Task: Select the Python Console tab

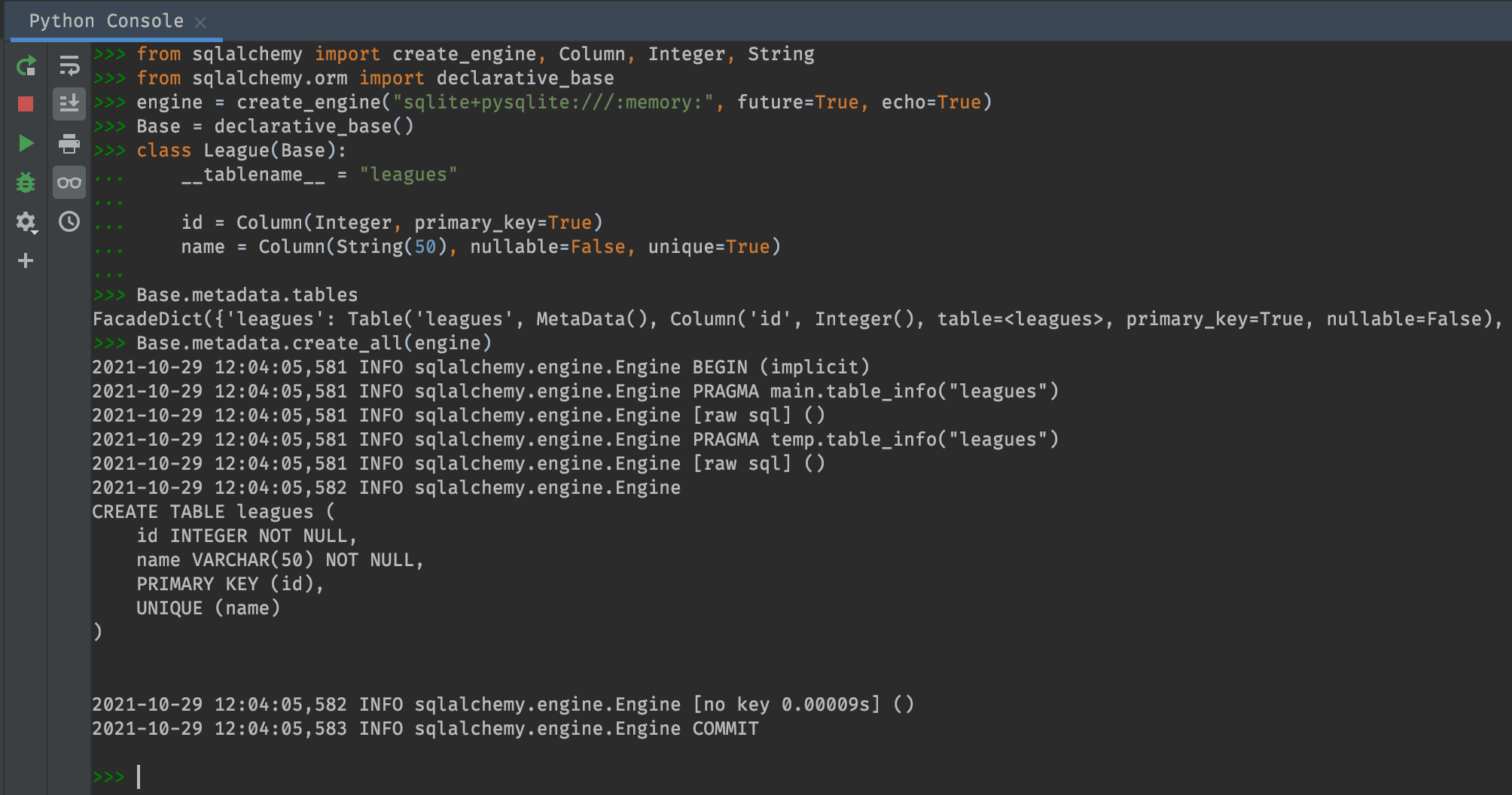Action: pyautogui.click(x=105, y=21)
